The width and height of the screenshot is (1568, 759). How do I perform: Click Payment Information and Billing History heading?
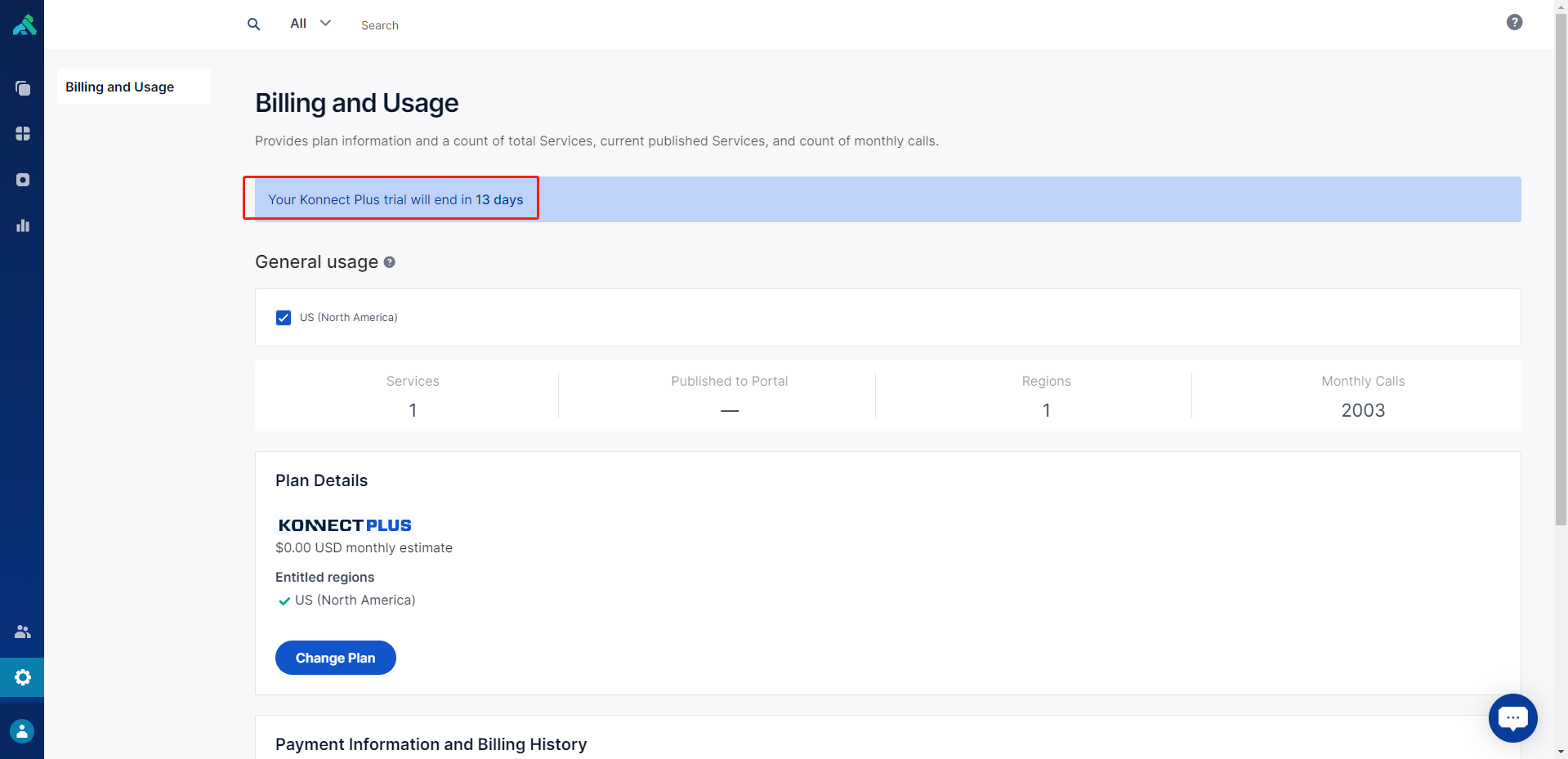[x=431, y=744]
